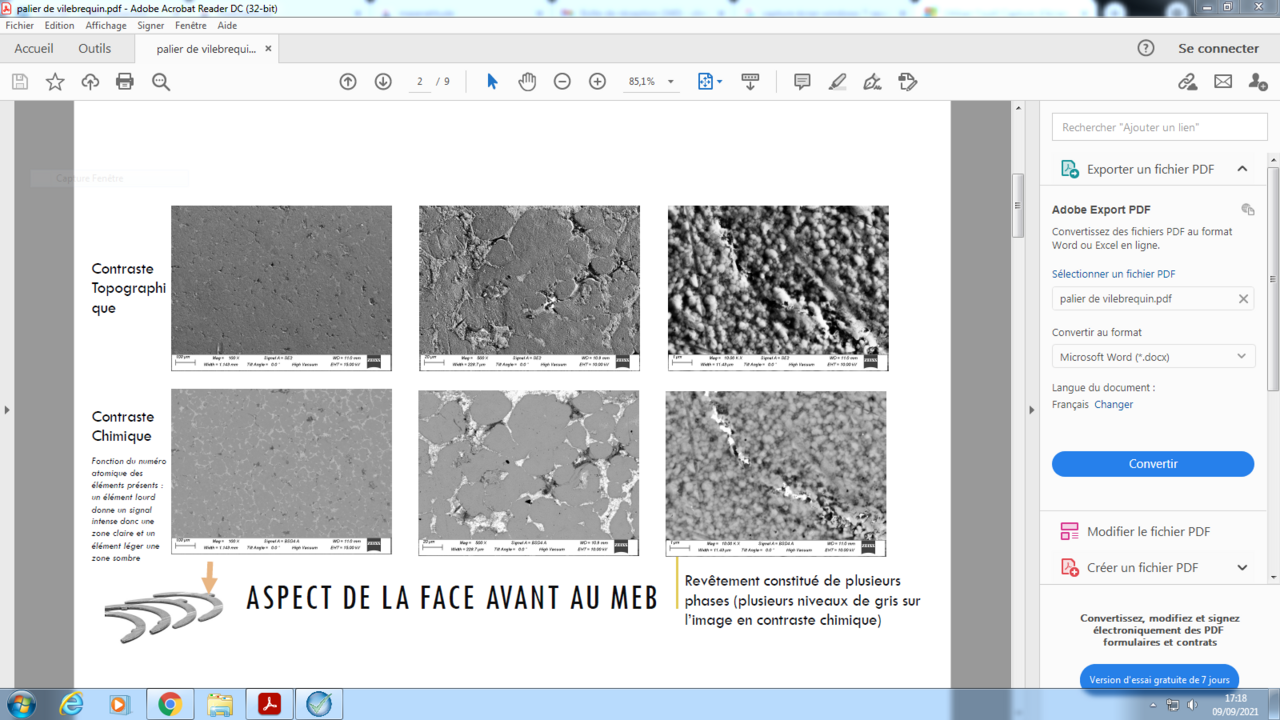The width and height of the screenshot is (1280, 720).
Task: Activate the Hand pan tool
Action: coord(527,82)
